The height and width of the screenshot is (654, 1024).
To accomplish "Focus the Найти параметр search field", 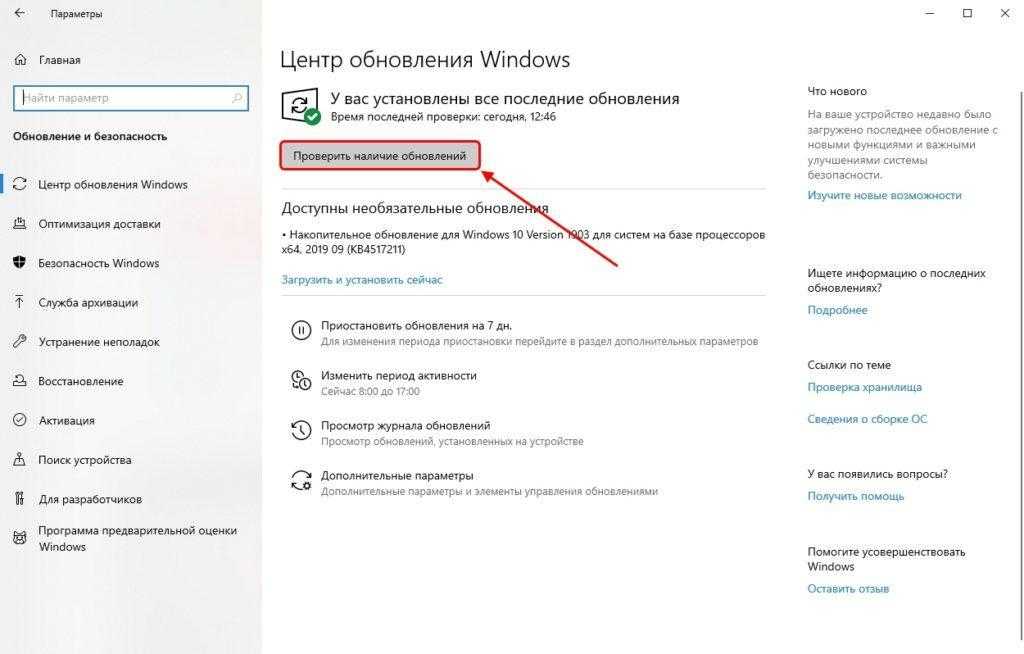I will click(x=131, y=98).
